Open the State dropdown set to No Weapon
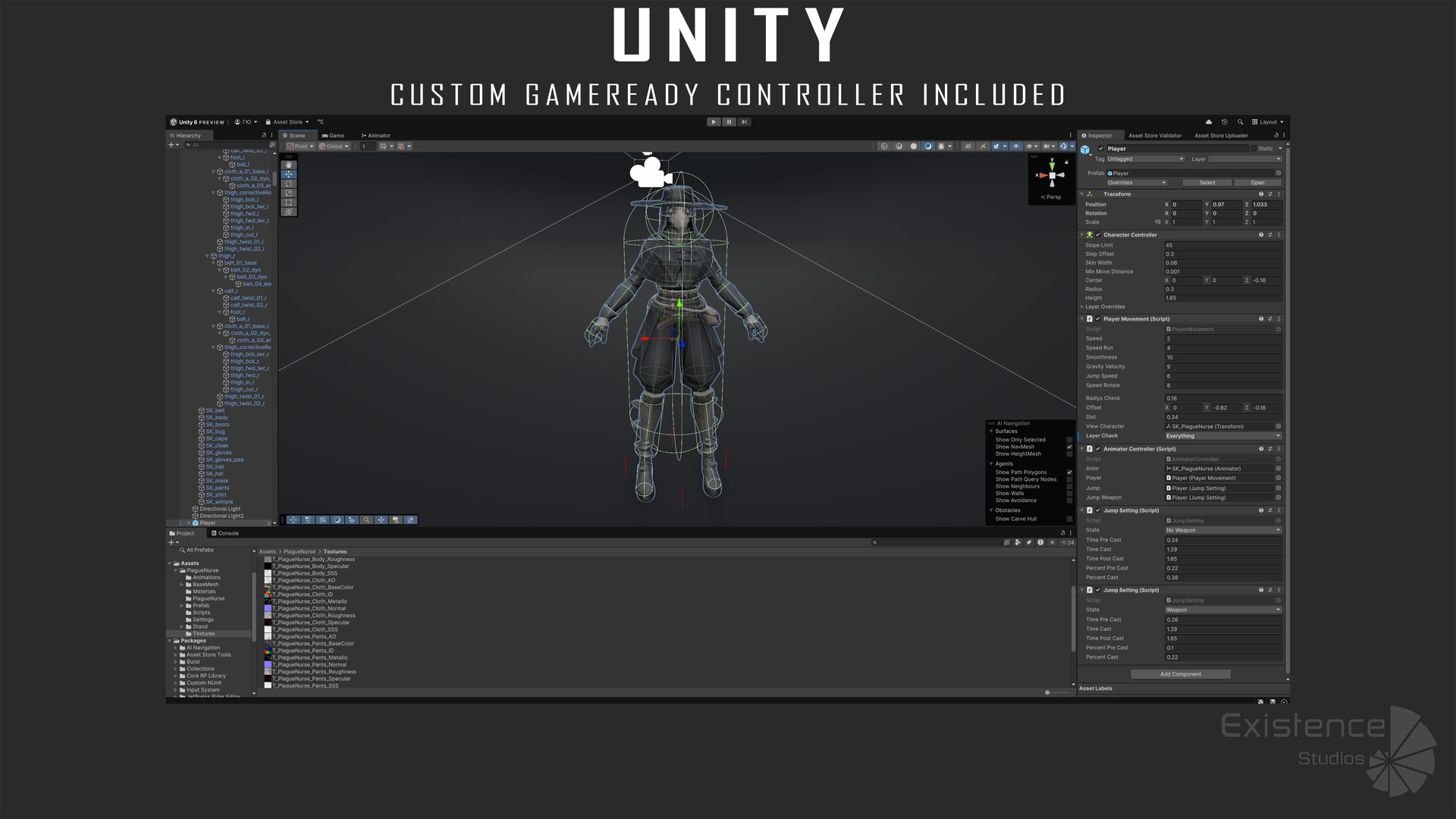The width and height of the screenshot is (1456, 819). (x=1223, y=530)
